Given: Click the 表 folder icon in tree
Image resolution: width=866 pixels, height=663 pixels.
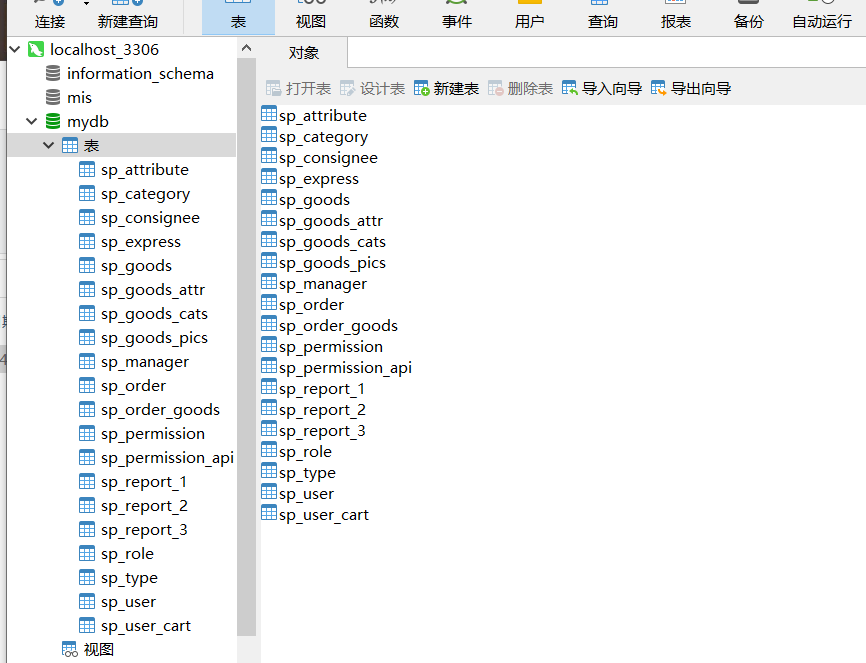Looking at the screenshot, I should point(70,145).
